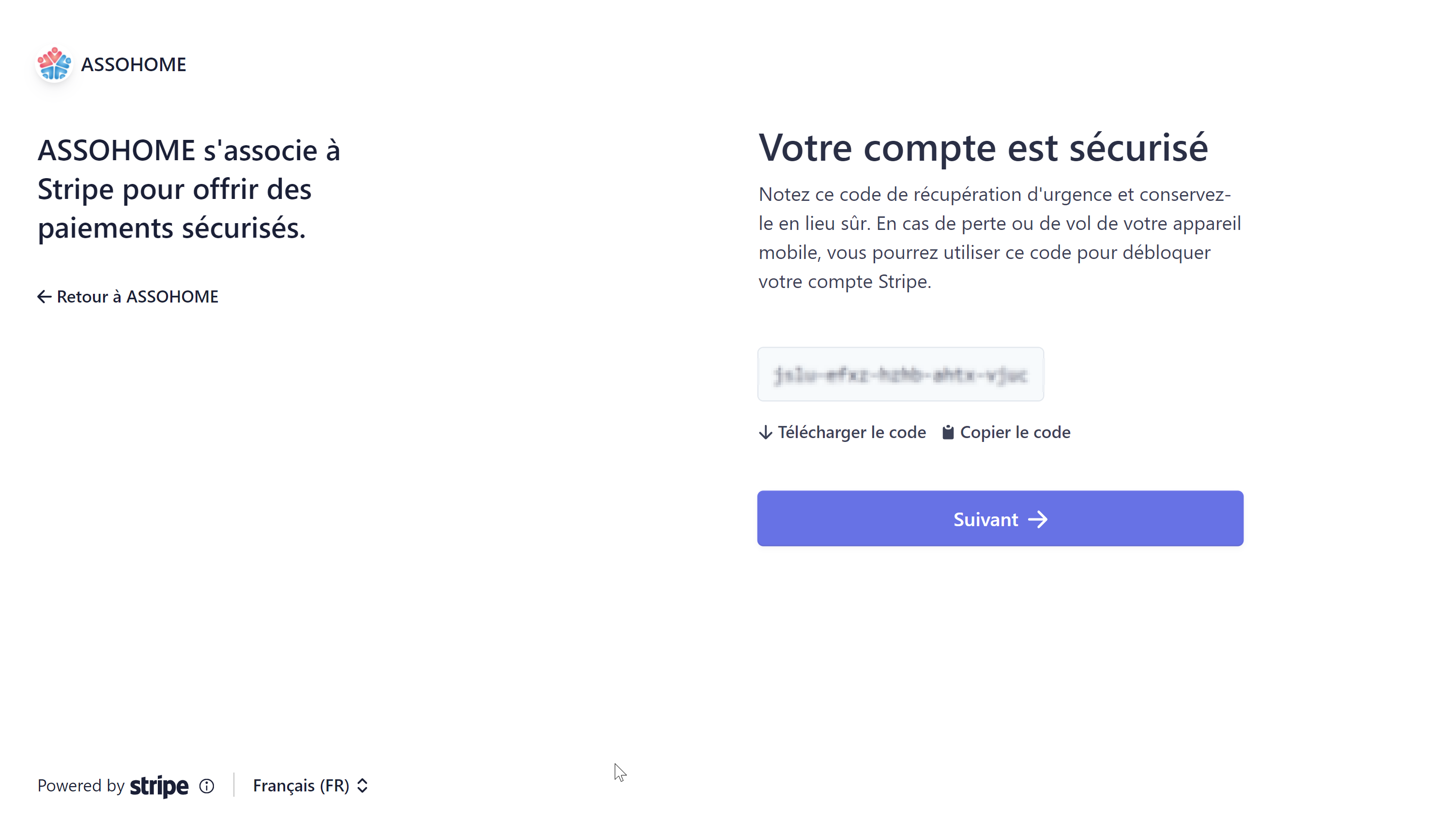Click the back arrow icon beside Retour

click(x=44, y=297)
